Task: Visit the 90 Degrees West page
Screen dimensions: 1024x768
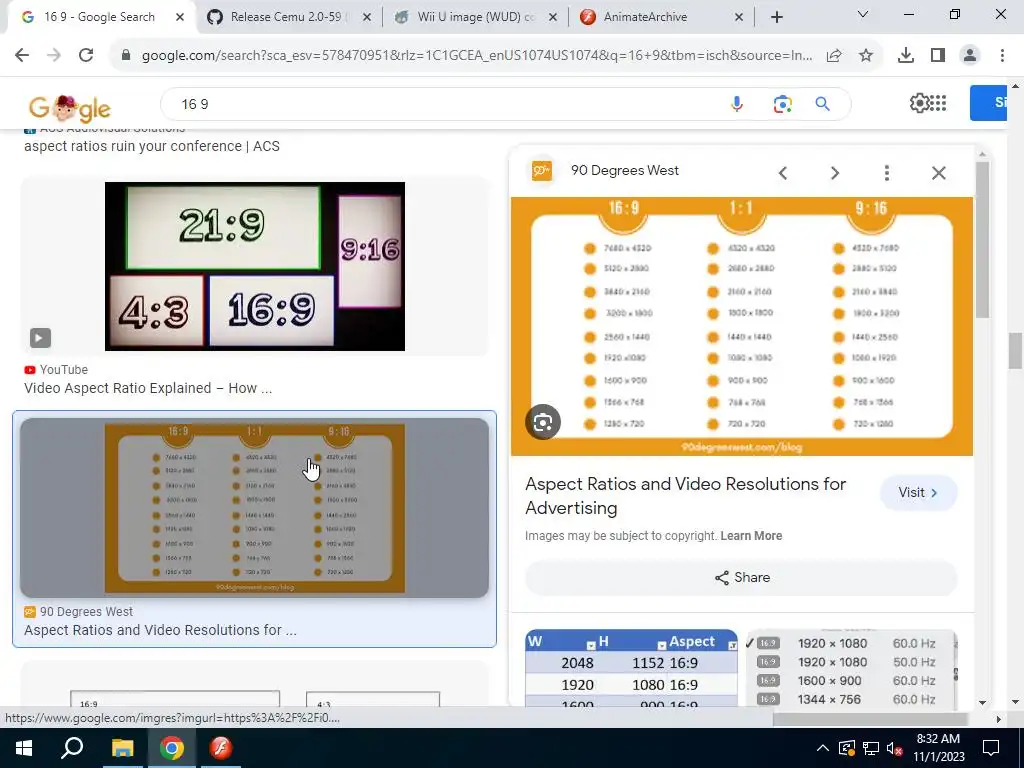Action: tap(918, 492)
